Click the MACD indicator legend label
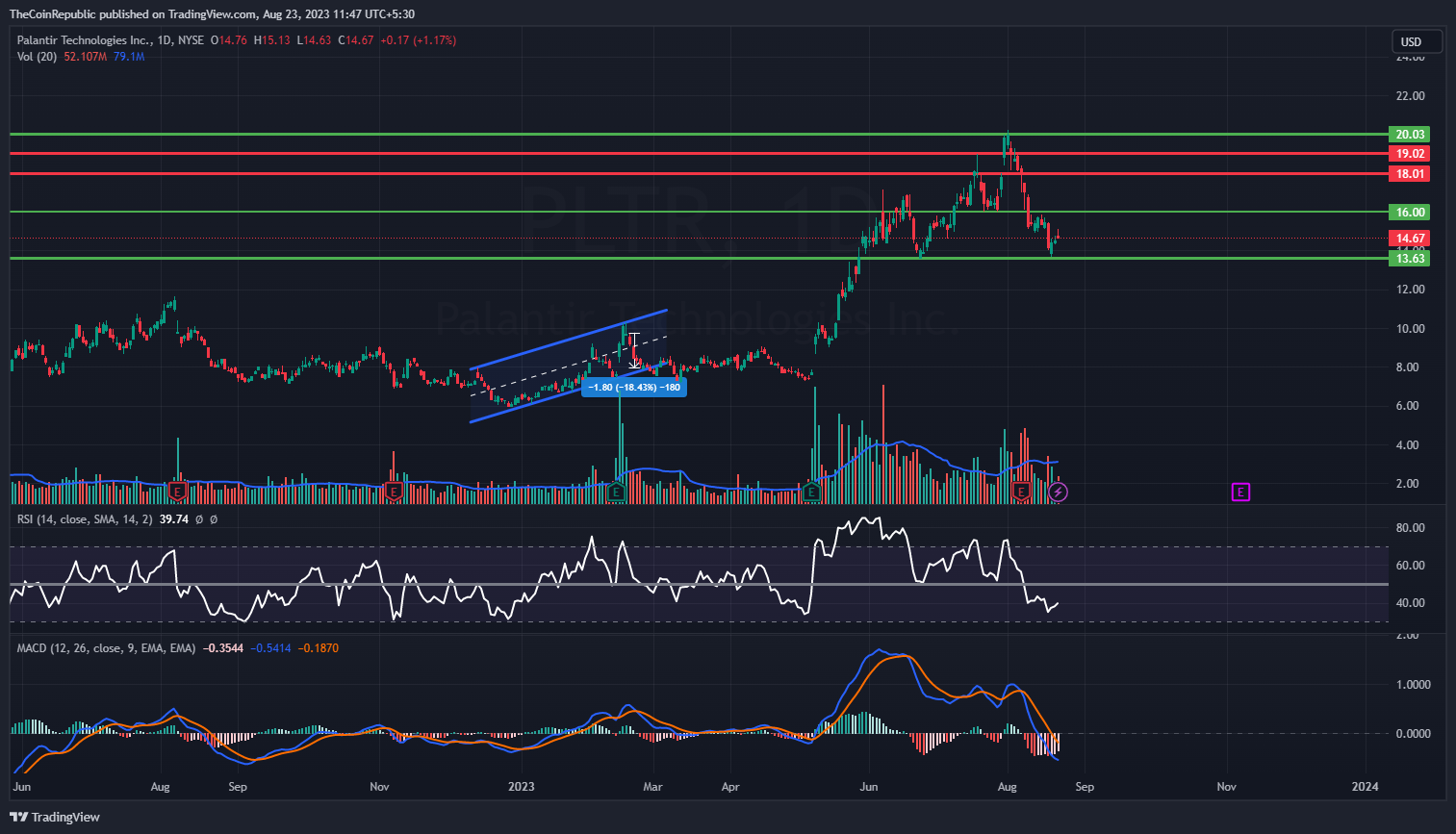Image resolution: width=1456 pixels, height=834 pixels. point(106,648)
